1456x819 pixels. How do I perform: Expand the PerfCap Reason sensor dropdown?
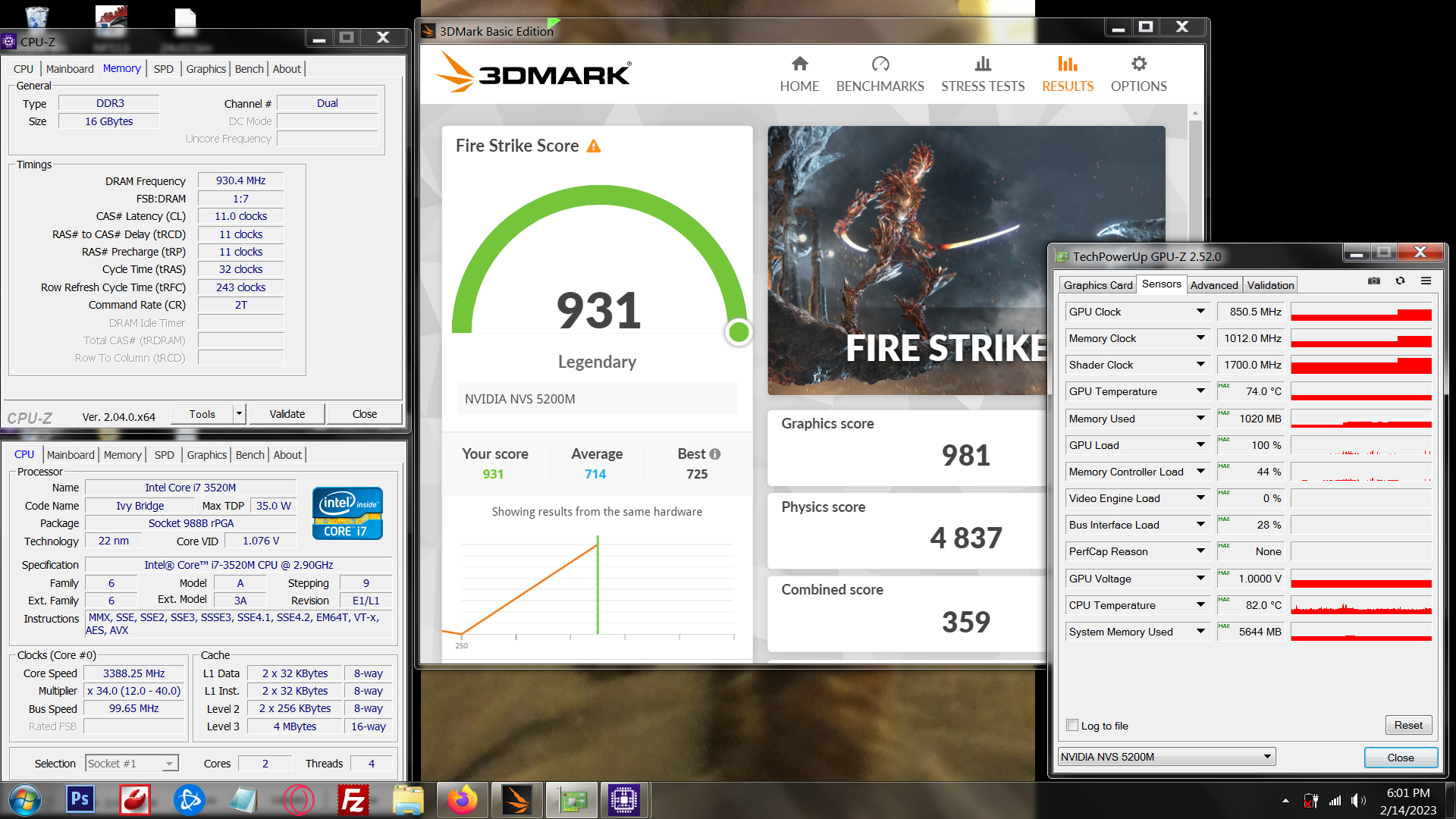point(1200,551)
